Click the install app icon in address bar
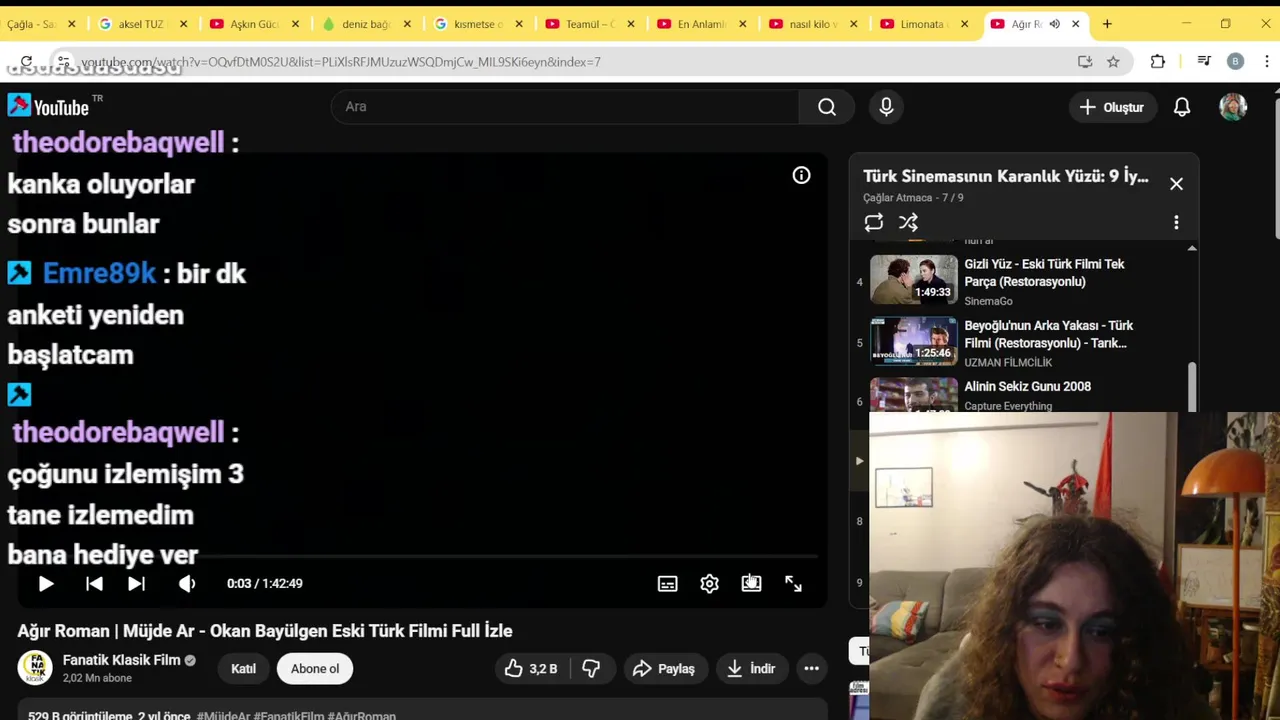1280x720 pixels. 1085,62
